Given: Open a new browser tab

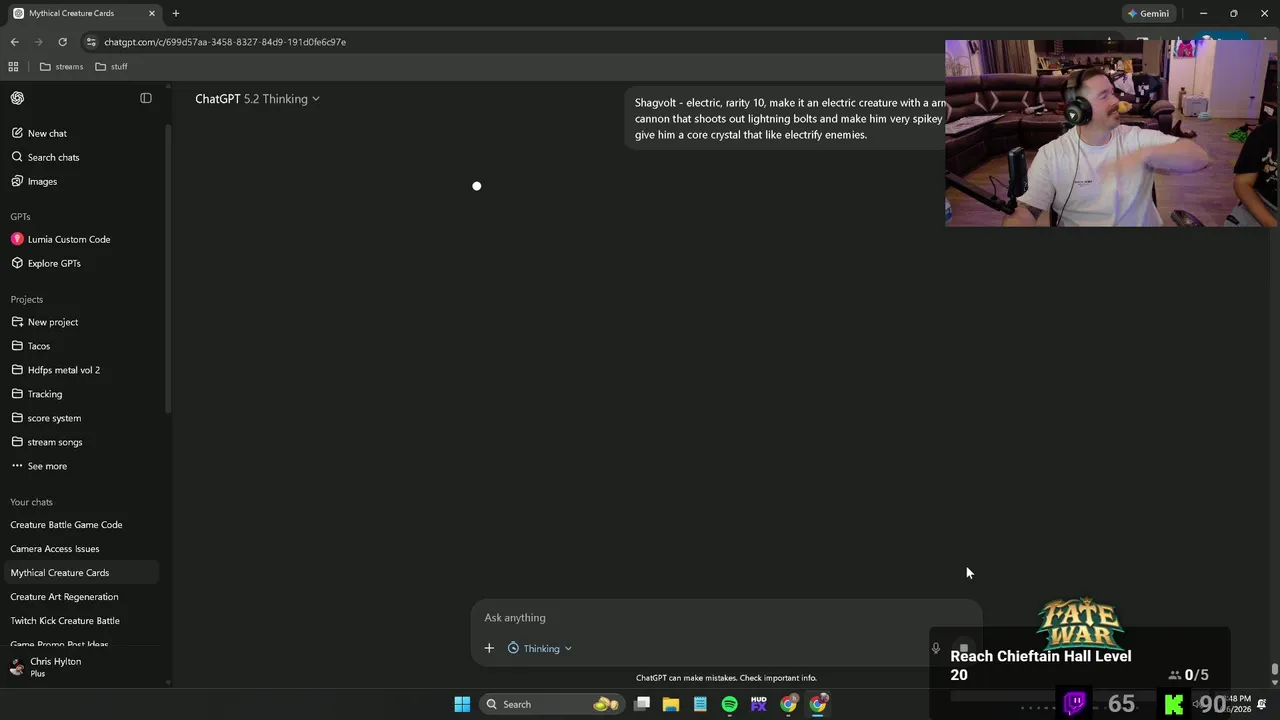Looking at the screenshot, I should (176, 13).
